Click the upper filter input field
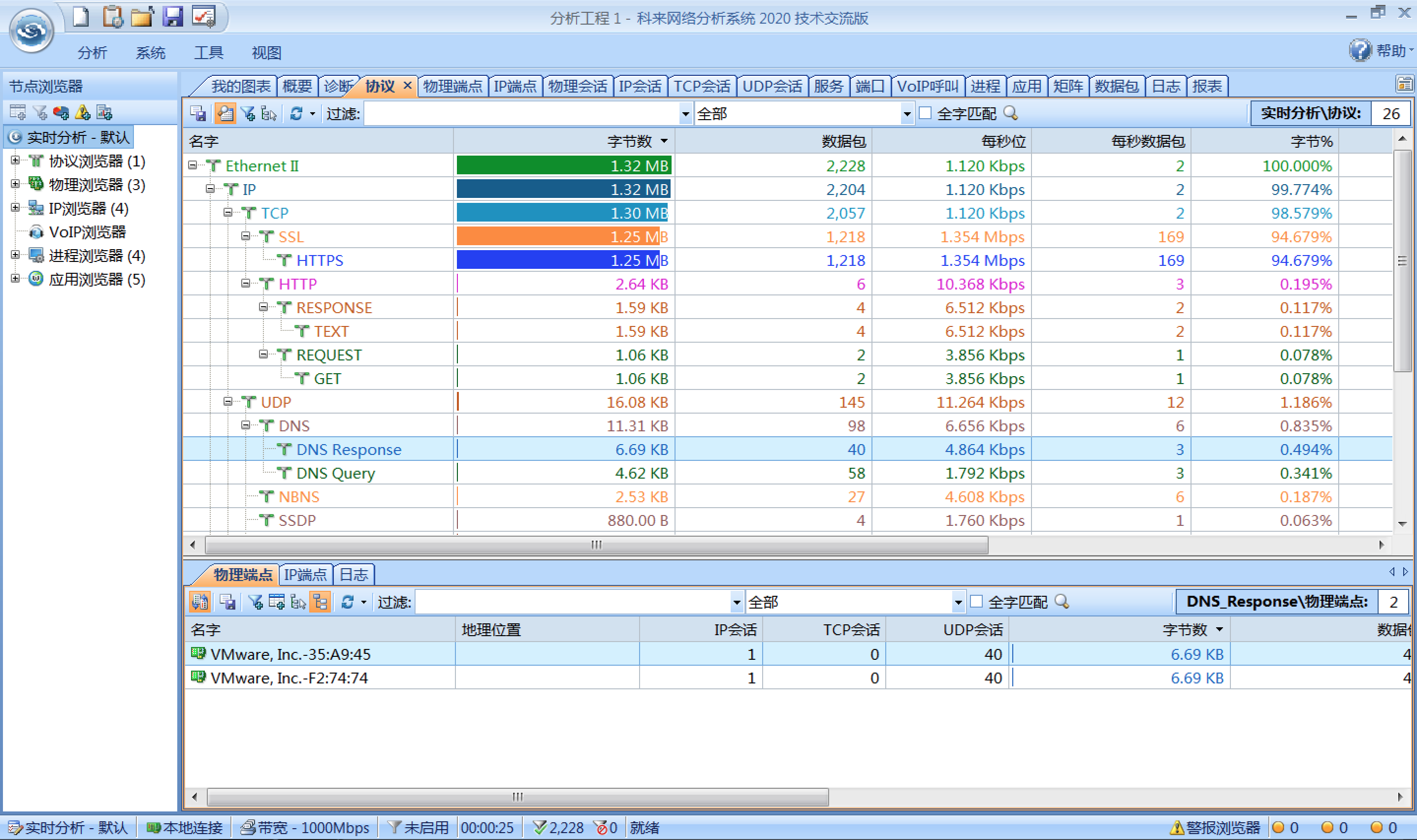Screen dimensions: 1417x840 [x=520, y=114]
